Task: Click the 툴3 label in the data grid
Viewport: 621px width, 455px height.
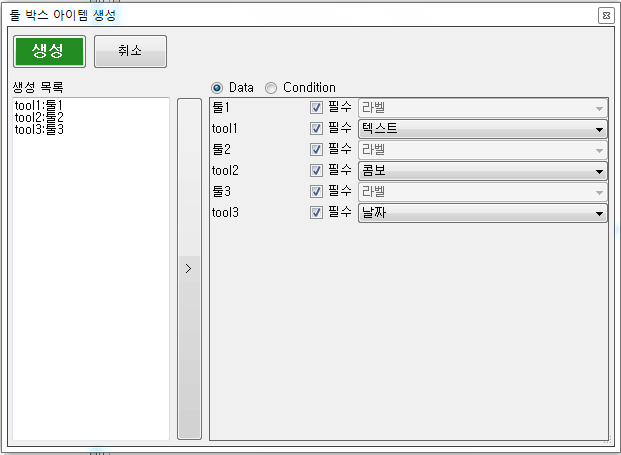Action: 221,191
